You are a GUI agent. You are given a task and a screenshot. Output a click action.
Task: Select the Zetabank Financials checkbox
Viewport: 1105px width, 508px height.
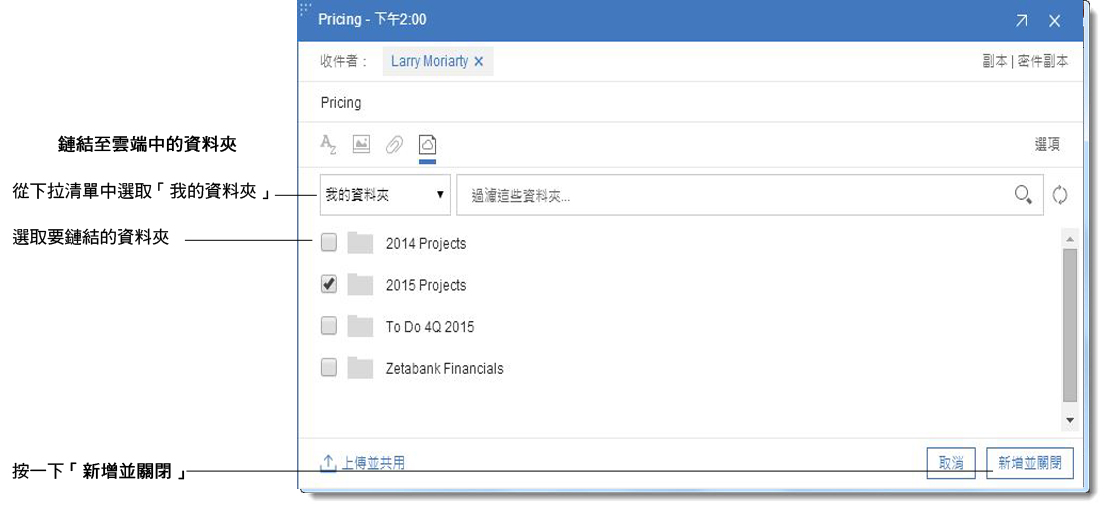click(x=328, y=368)
